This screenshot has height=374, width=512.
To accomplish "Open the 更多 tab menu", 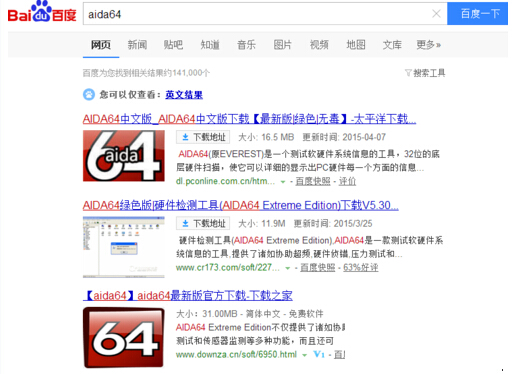I will click(x=428, y=45).
